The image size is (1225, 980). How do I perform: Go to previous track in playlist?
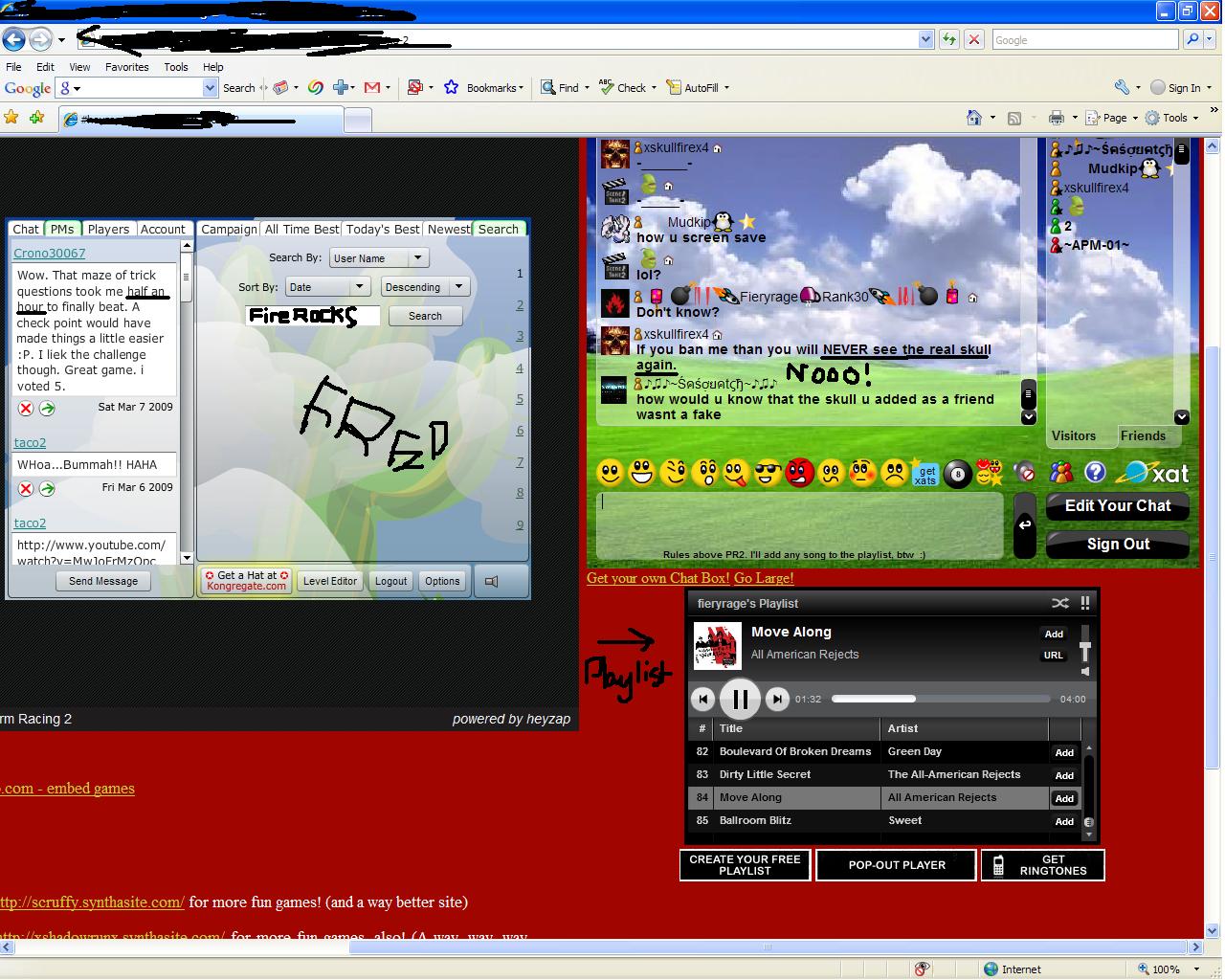tap(703, 699)
